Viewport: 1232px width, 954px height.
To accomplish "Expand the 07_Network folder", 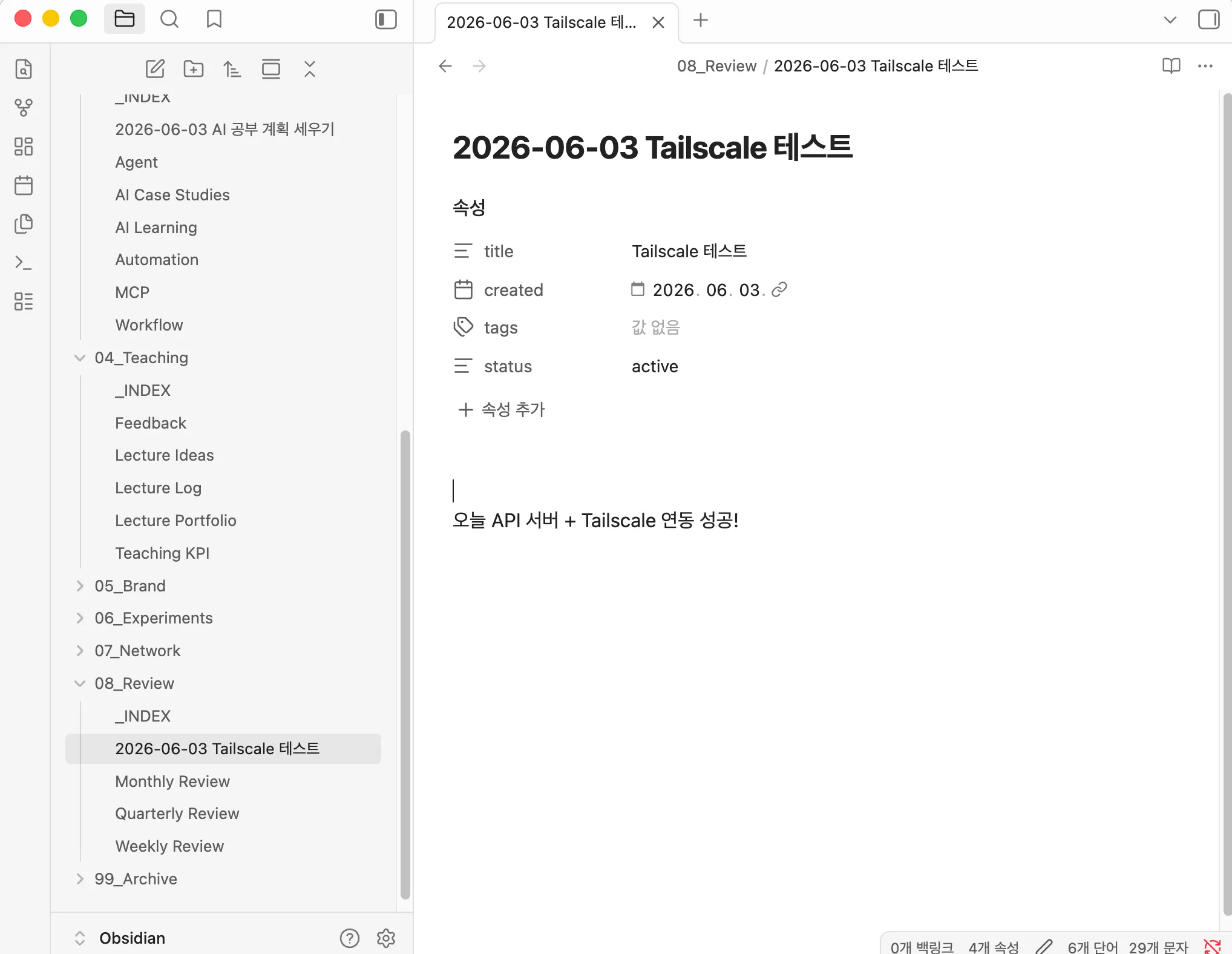I will point(80,651).
